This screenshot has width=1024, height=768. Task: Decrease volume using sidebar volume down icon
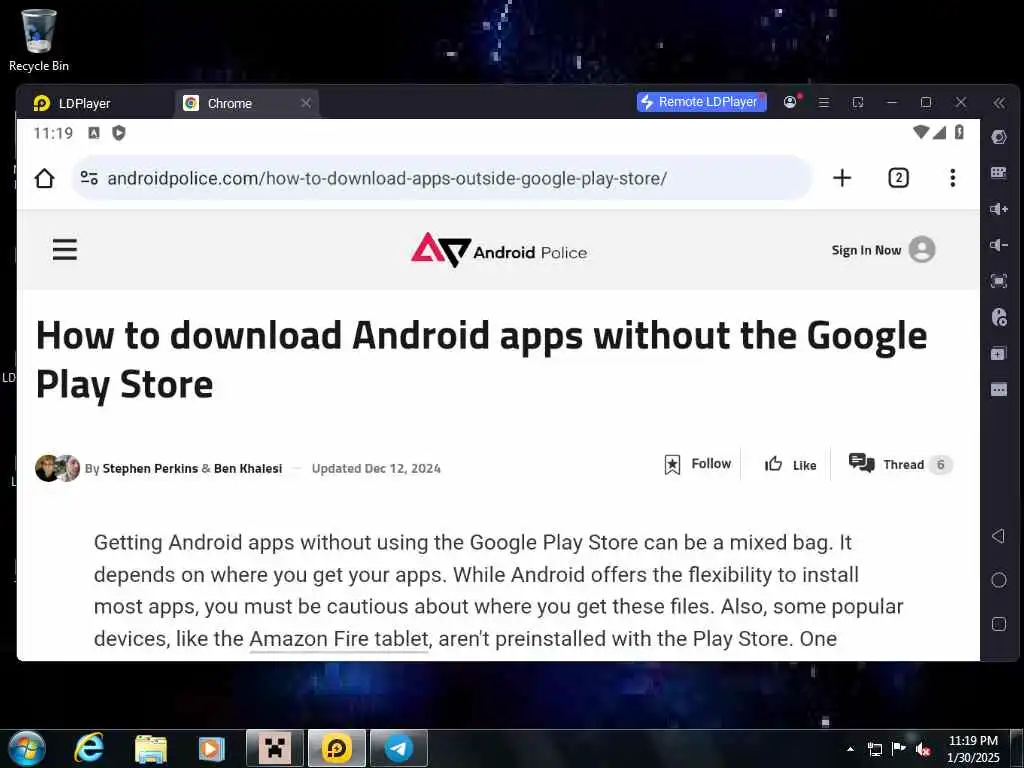coord(999,245)
